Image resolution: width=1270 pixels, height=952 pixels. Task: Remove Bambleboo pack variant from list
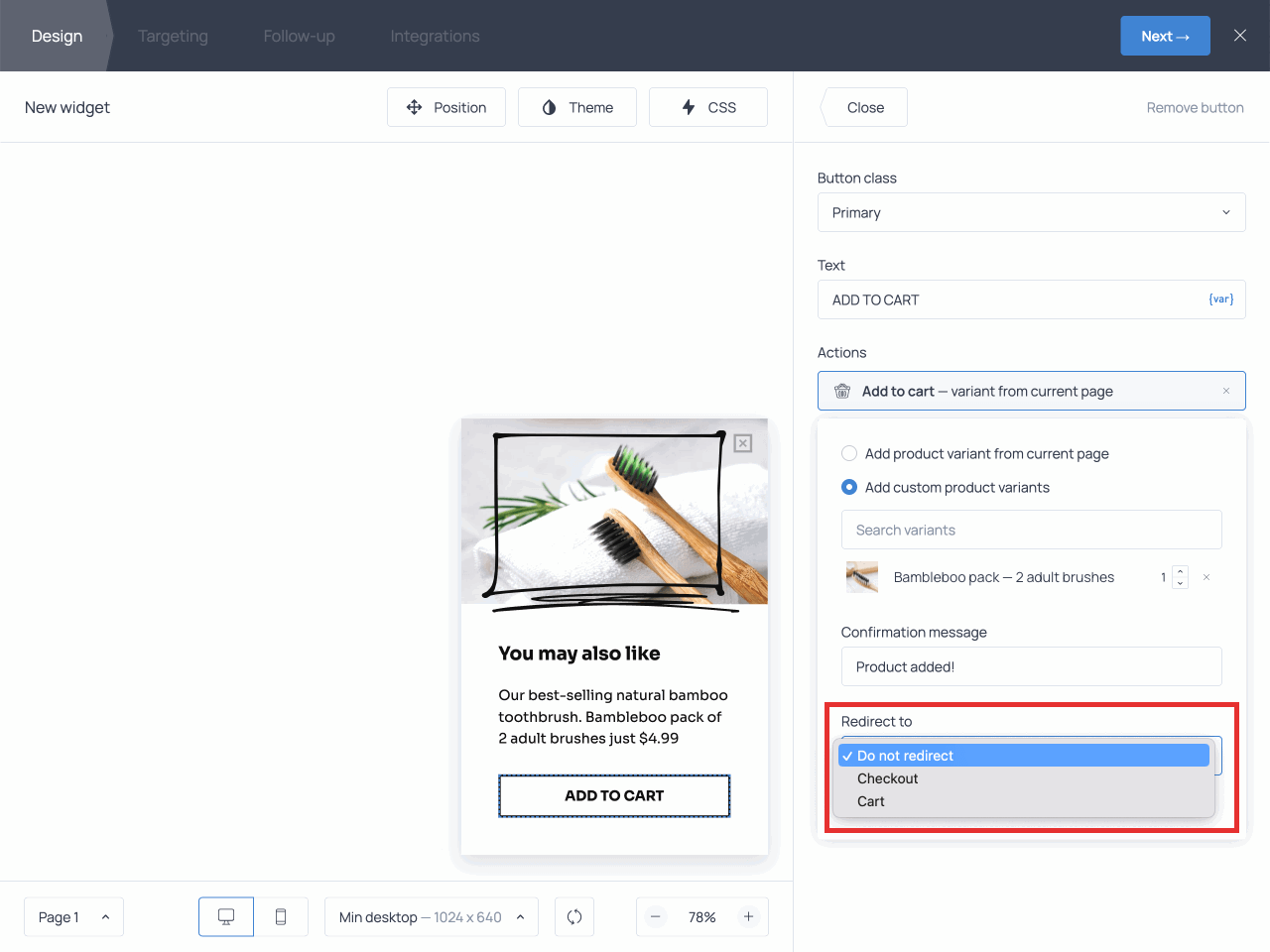(x=1206, y=577)
